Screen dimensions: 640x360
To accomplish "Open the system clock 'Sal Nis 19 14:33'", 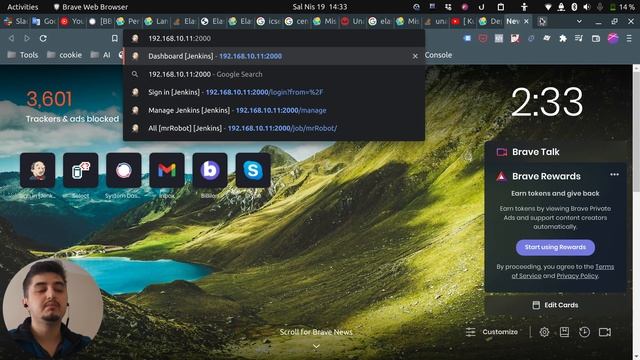I will pyautogui.click(x=320, y=7).
